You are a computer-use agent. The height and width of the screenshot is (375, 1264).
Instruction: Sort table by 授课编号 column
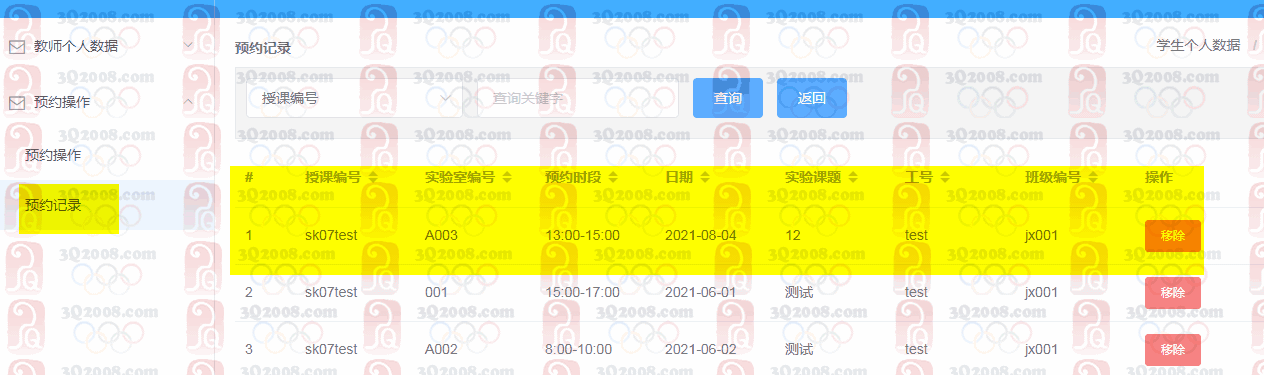tap(373, 177)
